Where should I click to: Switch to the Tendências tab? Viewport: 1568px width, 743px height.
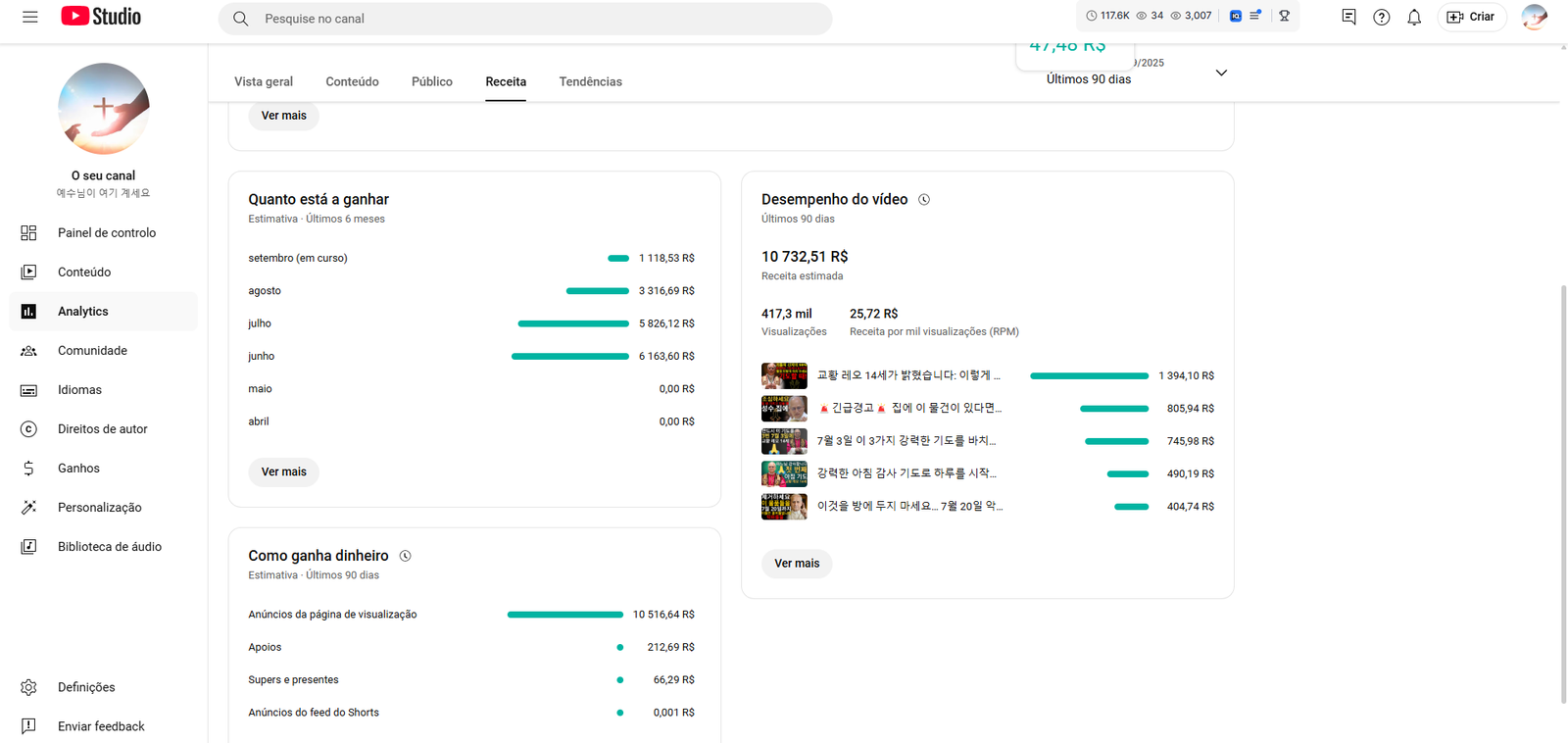point(590,81)
